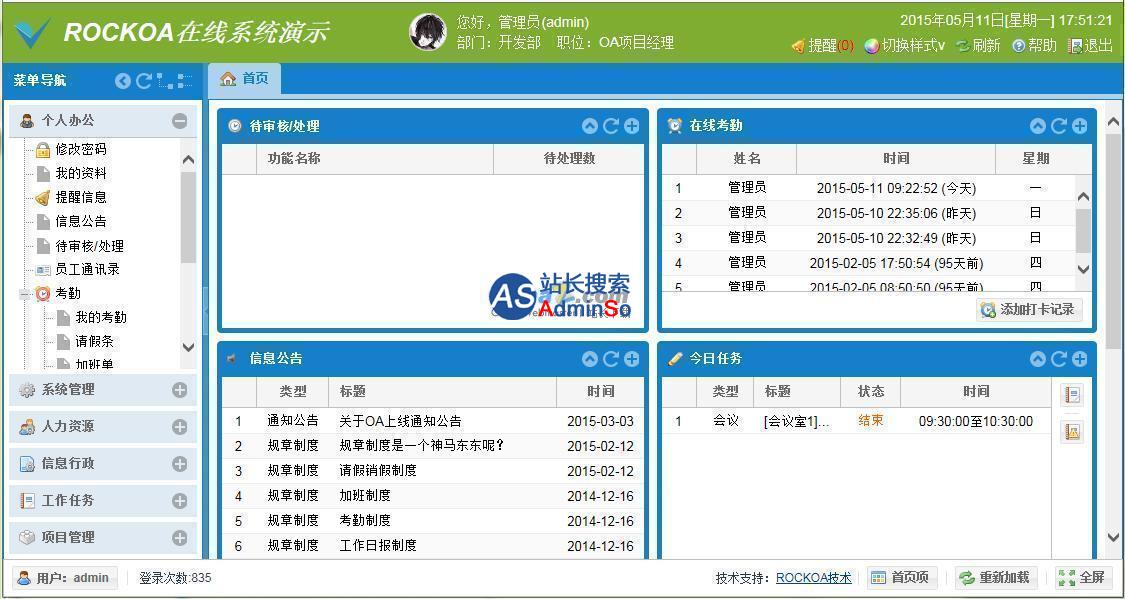This screenshot has height=599, width=1125.
Task: Open notice 请假销假制度
Action: [377, 471]
